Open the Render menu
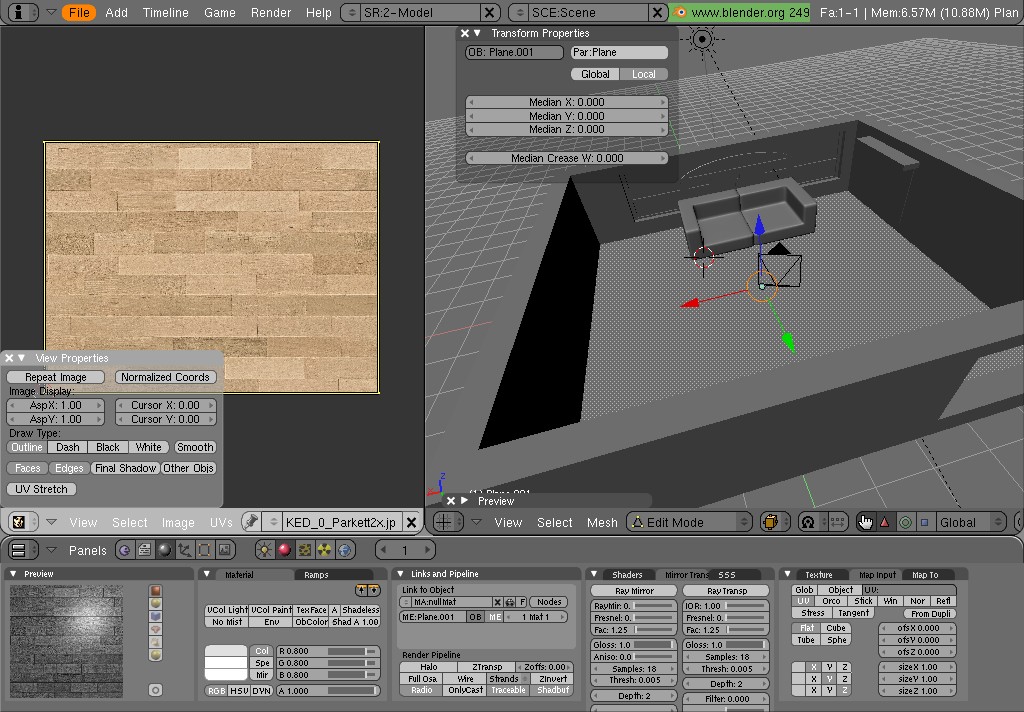Image resolution: width=1024 pixels, height=712 pixels. click(x=270, y=12)
